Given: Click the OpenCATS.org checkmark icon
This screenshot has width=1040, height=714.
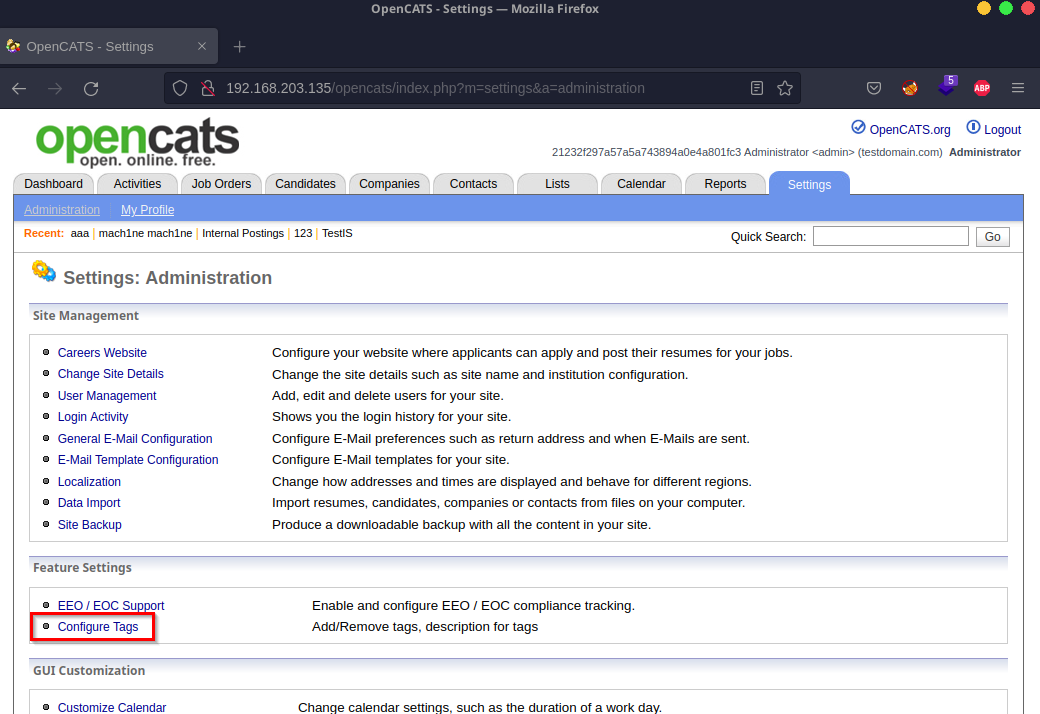Looking at the screenshot, I should point(858,127).
